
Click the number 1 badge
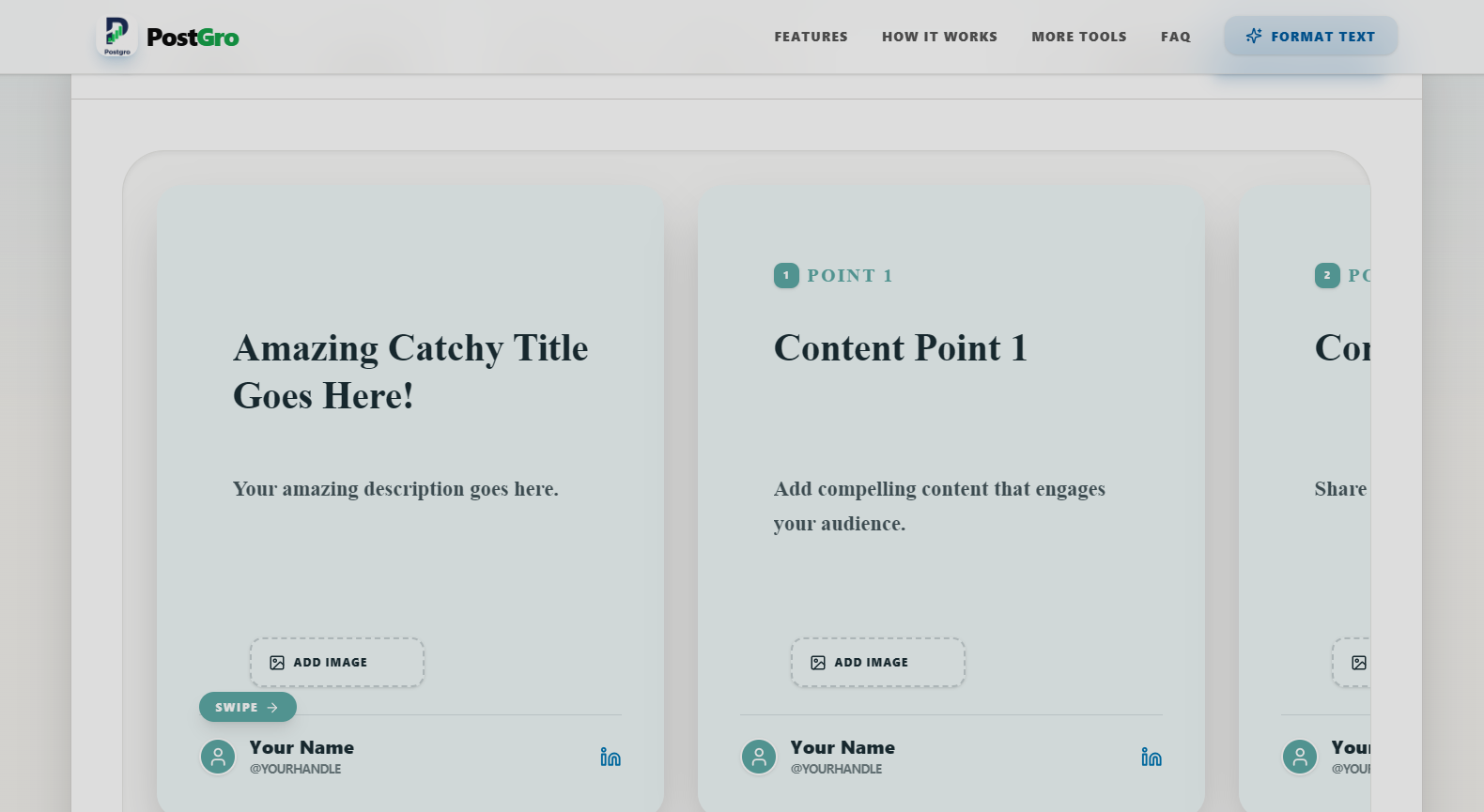[786, 275]
